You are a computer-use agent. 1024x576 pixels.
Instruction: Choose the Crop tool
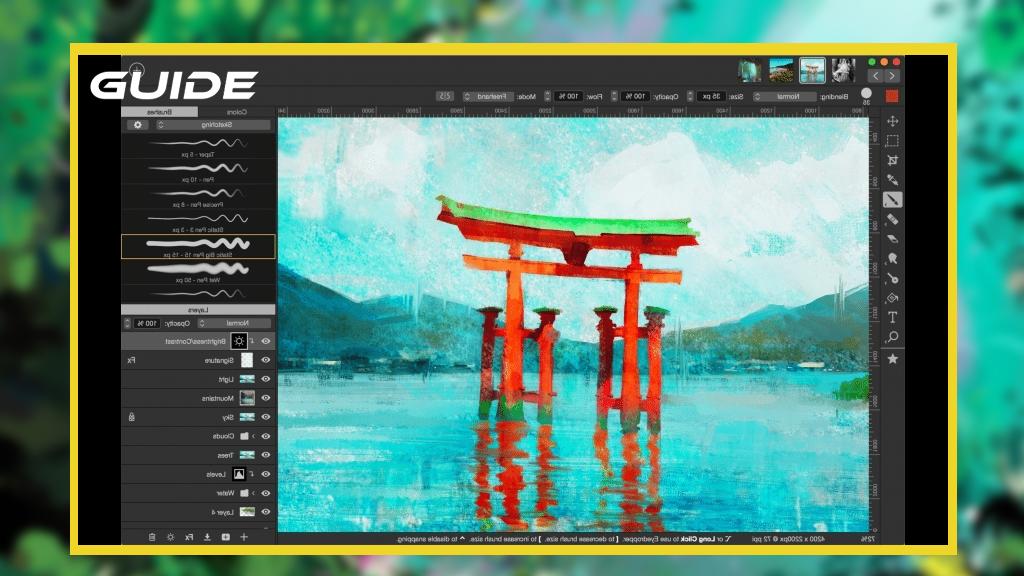tap(892, 160)
